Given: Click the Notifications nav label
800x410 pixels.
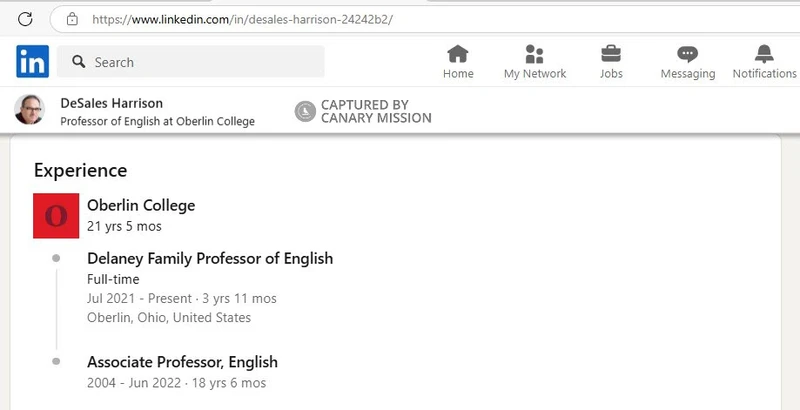Looking at the screenshot, I should [764, 73].
